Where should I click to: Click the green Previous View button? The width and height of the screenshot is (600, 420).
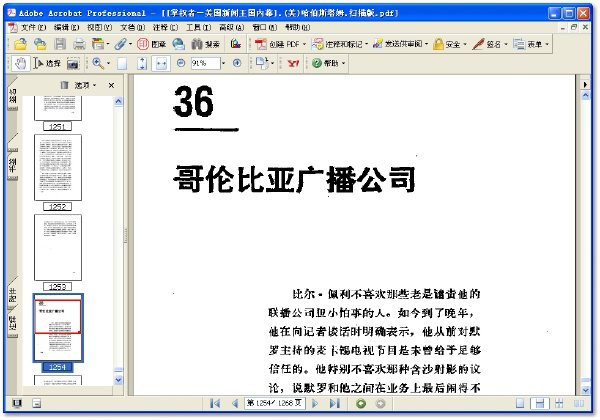coord(361,404)
